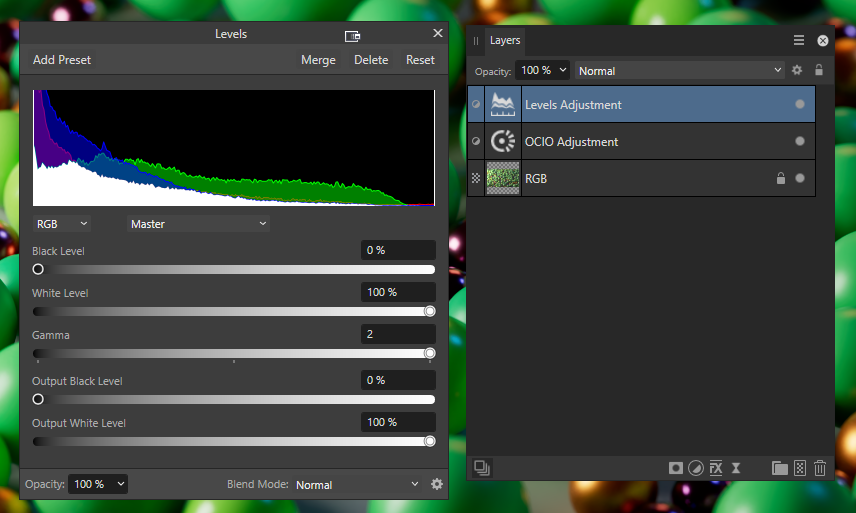
Task: Toggle OCIO Adjustment layer visibility dot
Action: point(800,141)
